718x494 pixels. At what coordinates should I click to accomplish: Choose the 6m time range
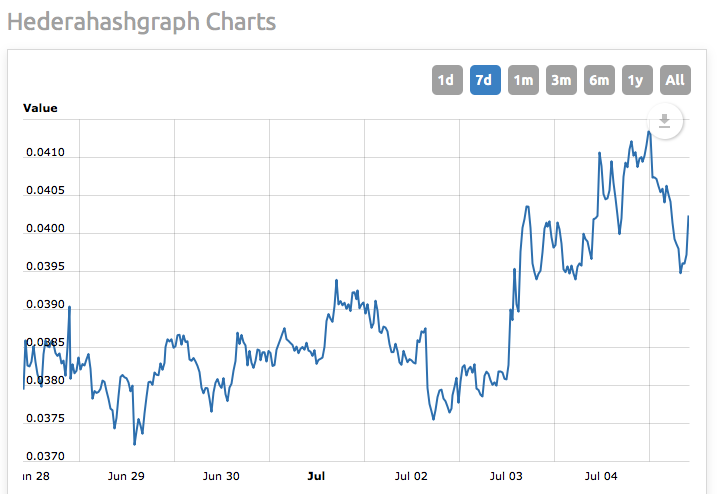click(x=599, y=80)
